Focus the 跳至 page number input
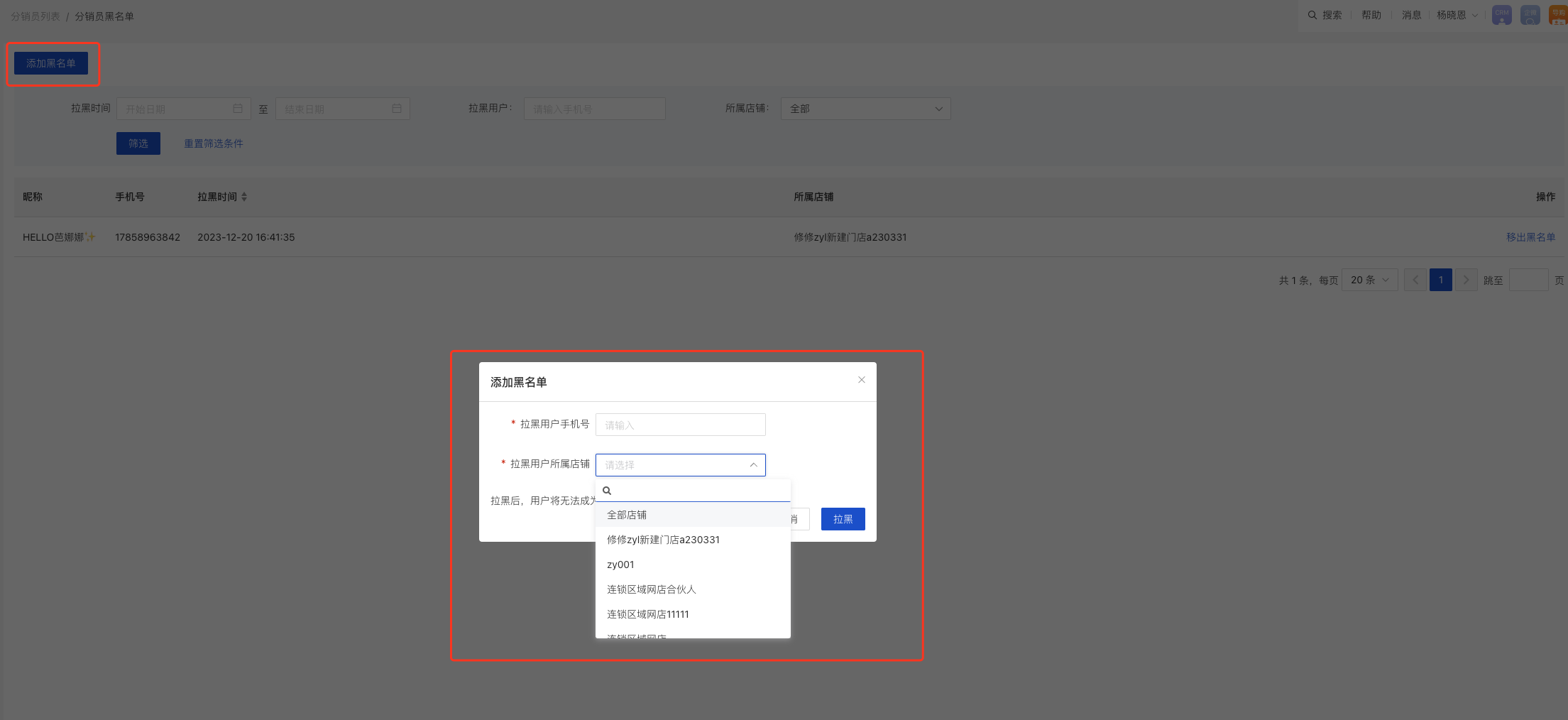1568x720 pixels. (1528, 280)
